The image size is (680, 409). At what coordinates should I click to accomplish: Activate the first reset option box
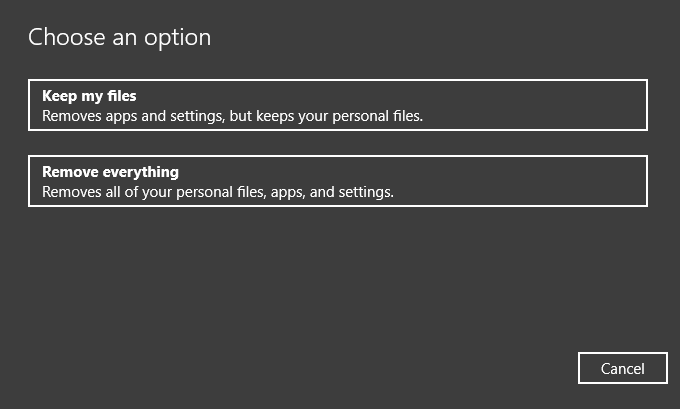tap(337, 105)
